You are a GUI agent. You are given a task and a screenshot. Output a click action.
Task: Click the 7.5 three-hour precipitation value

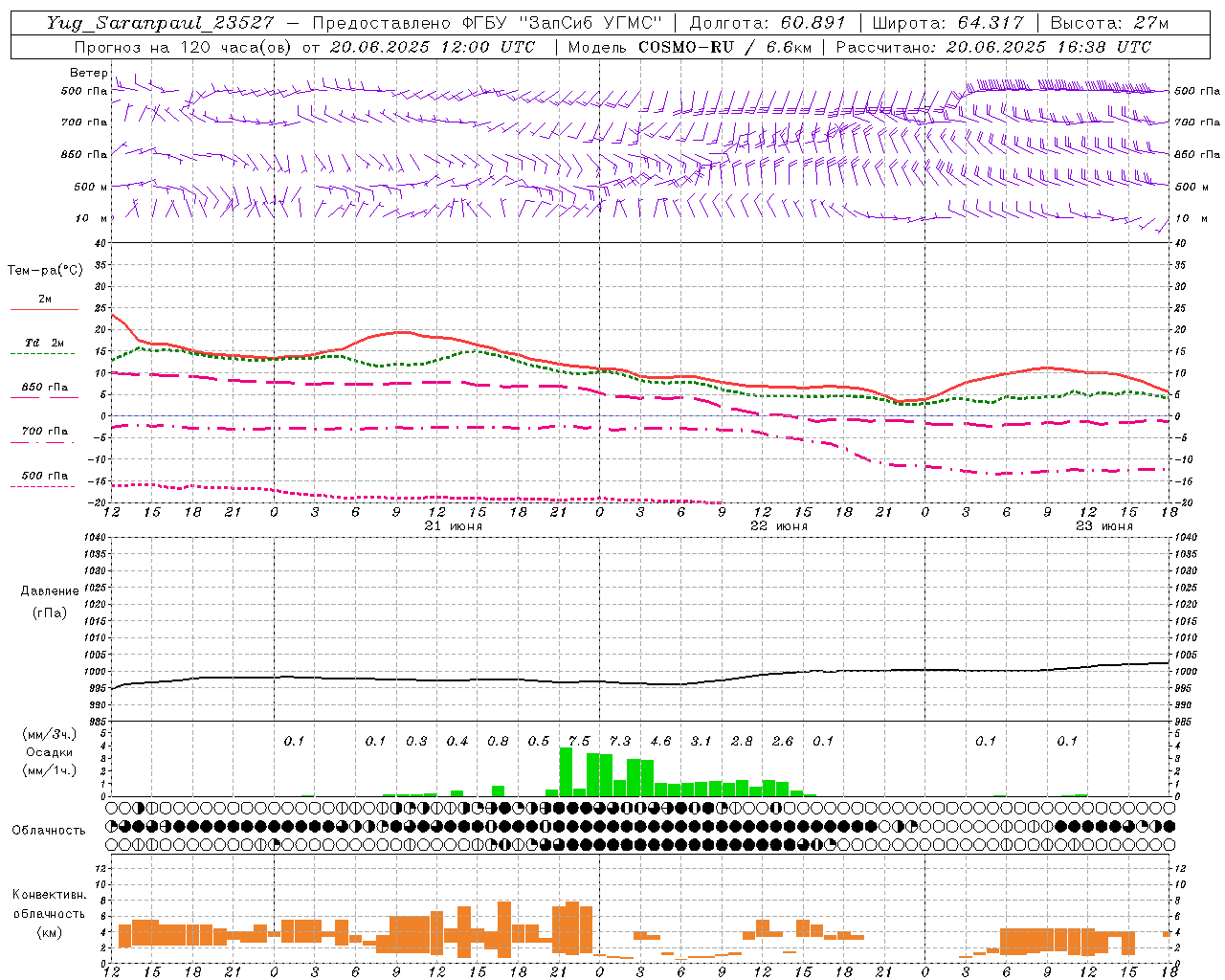click(579, 742)
